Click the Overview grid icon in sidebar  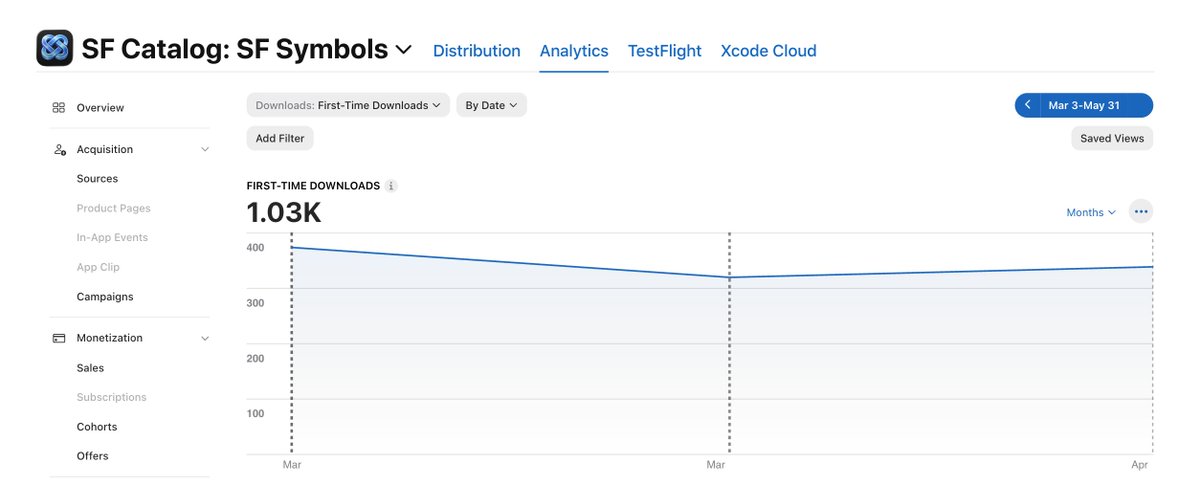(x=59, y=108)
